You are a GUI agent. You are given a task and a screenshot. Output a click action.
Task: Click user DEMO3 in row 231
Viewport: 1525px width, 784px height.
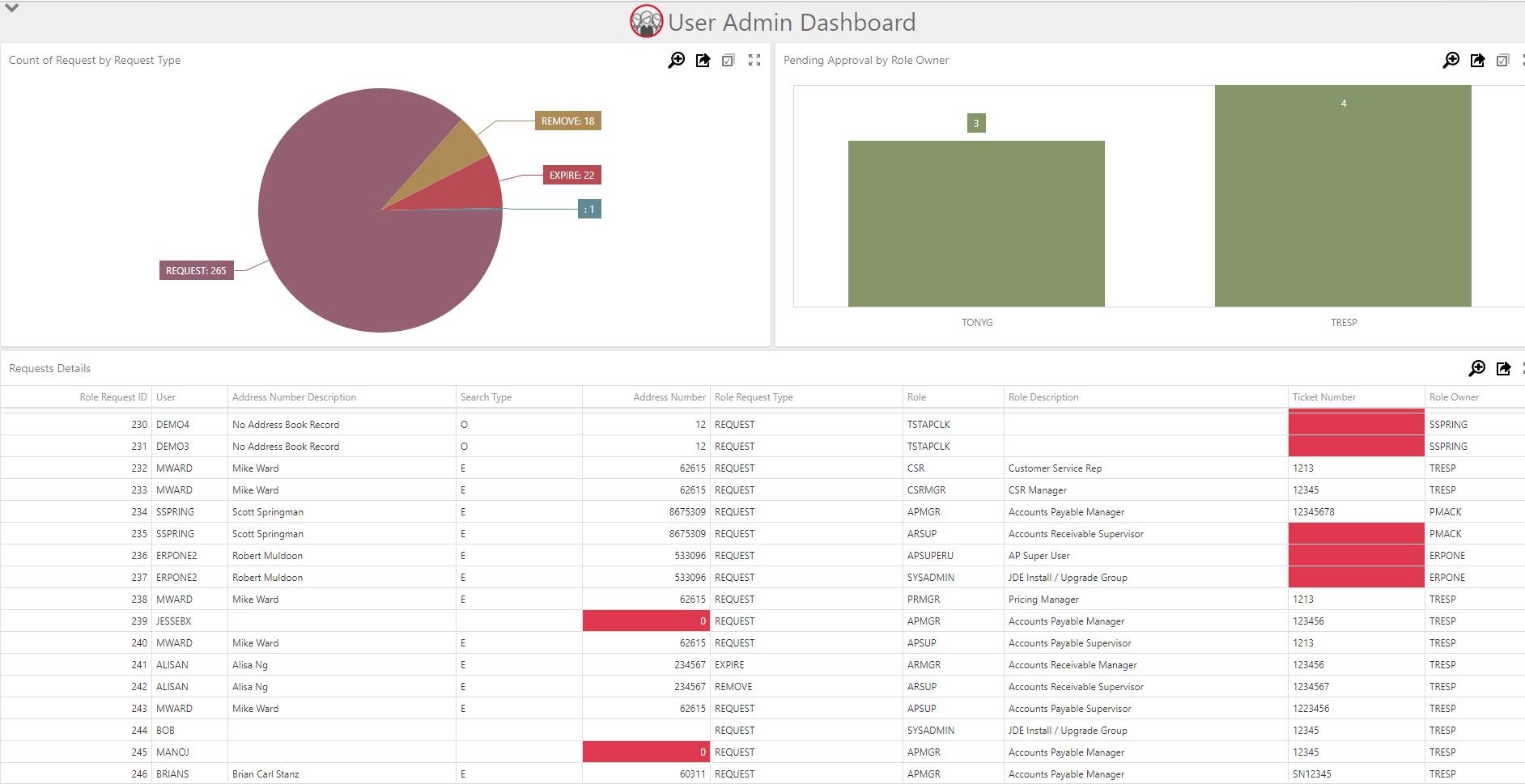[172, 446]
